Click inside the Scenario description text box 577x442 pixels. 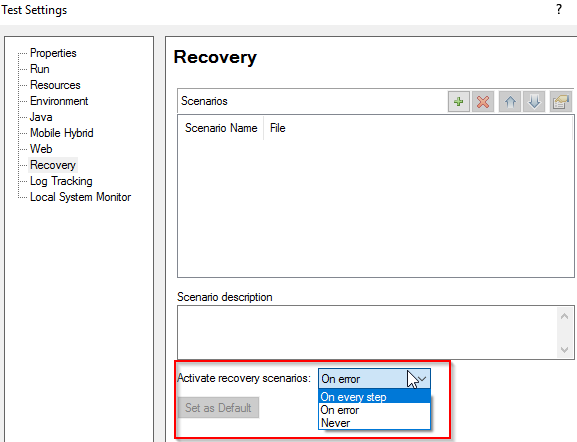click(x=368, y=332)
